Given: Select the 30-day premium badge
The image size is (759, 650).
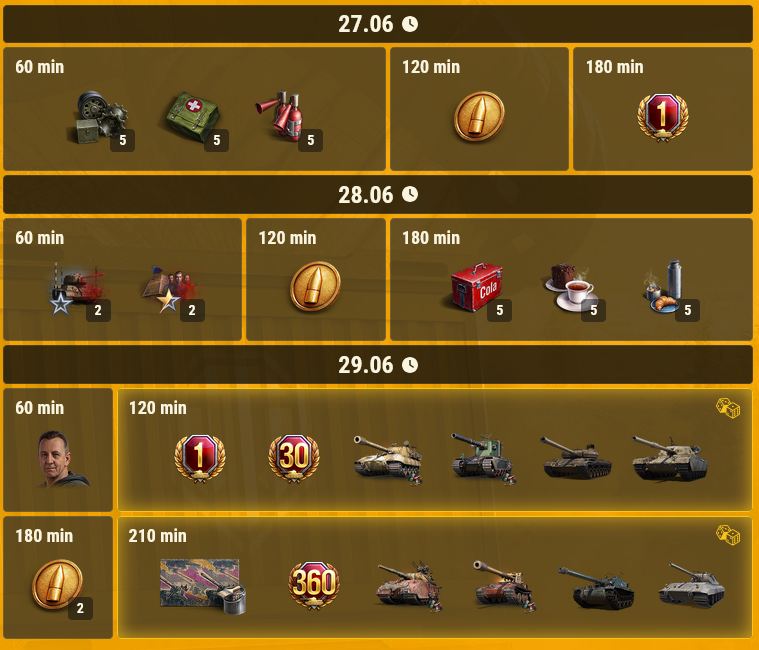Looking at the screenshot, I should 294,458.
